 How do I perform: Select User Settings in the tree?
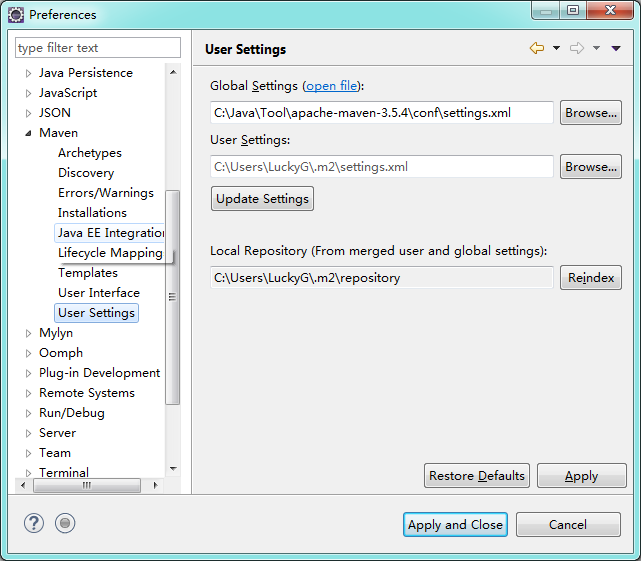tap(96, 313)
